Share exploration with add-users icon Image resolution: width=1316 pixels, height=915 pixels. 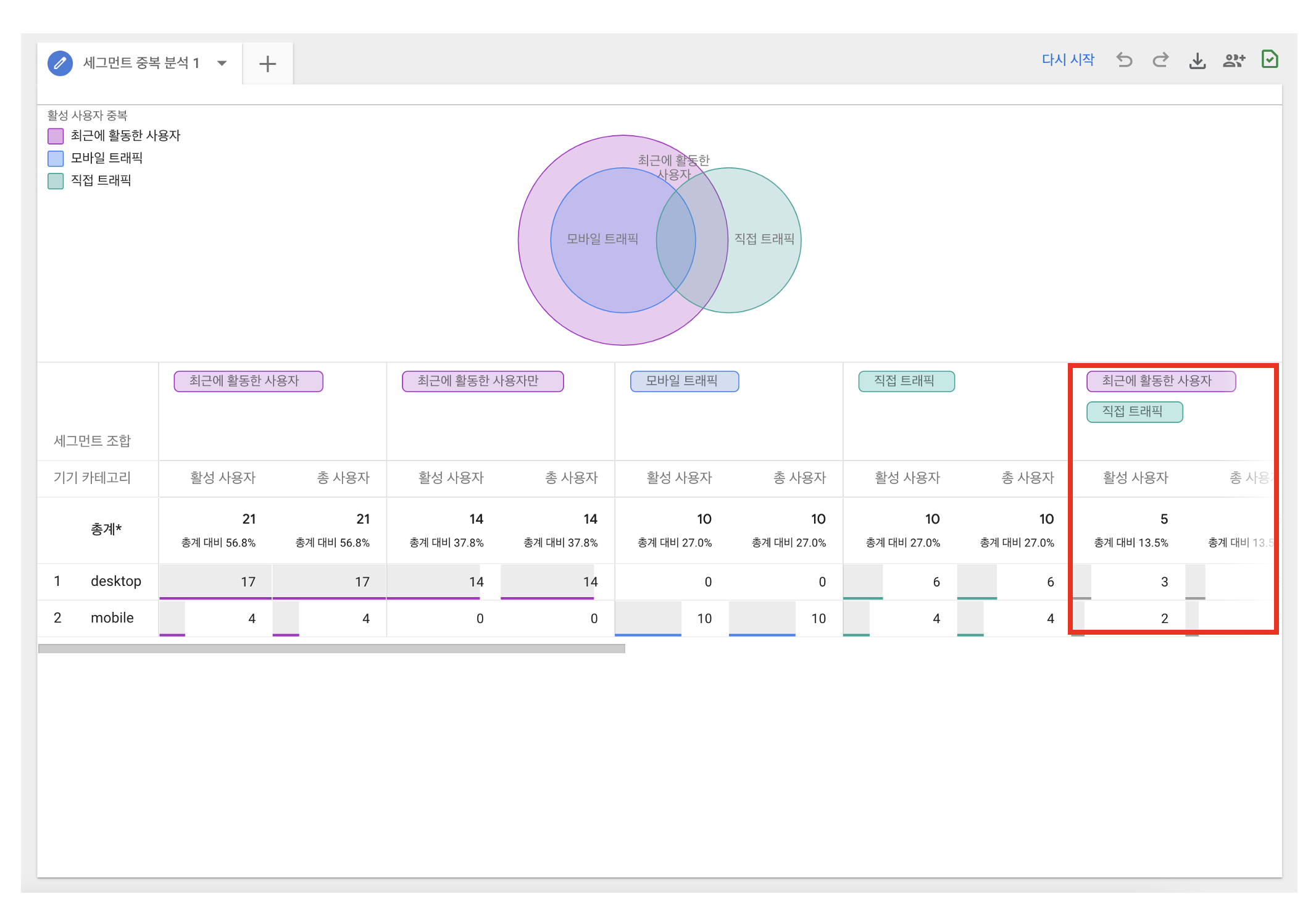(1234, 61)
